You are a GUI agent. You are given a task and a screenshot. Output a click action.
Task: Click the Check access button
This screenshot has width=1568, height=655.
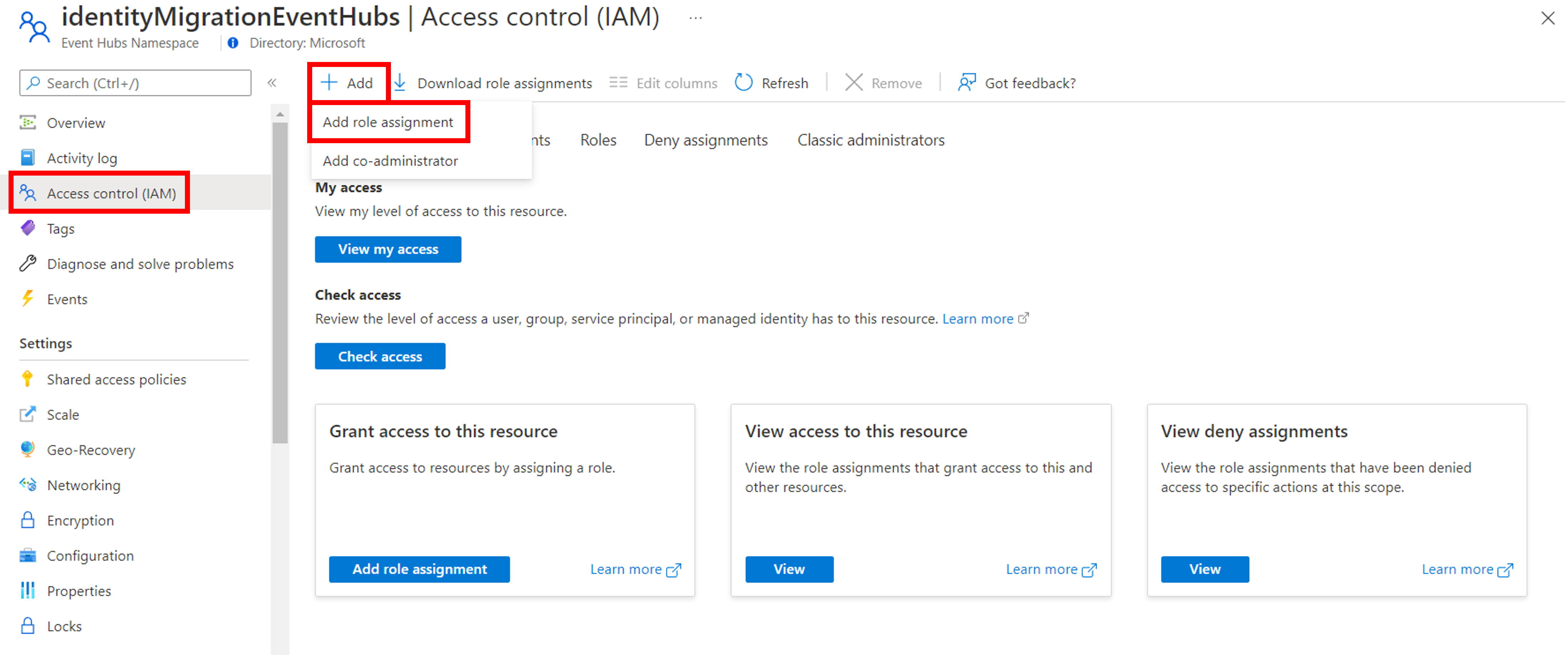(x=381, y=357)
